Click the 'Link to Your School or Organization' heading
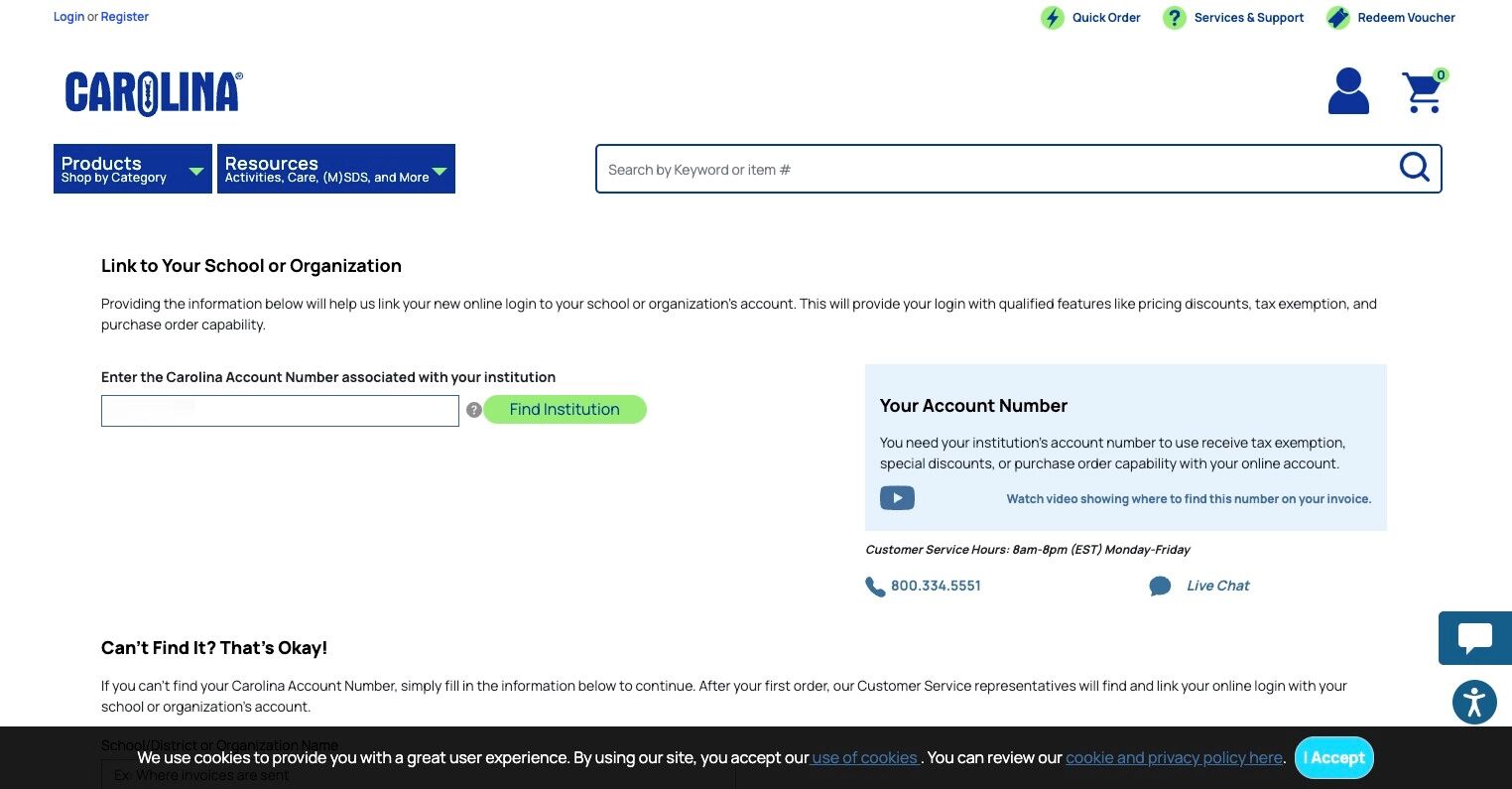This screenshot has width=1512, height=789. coord(251,266)
